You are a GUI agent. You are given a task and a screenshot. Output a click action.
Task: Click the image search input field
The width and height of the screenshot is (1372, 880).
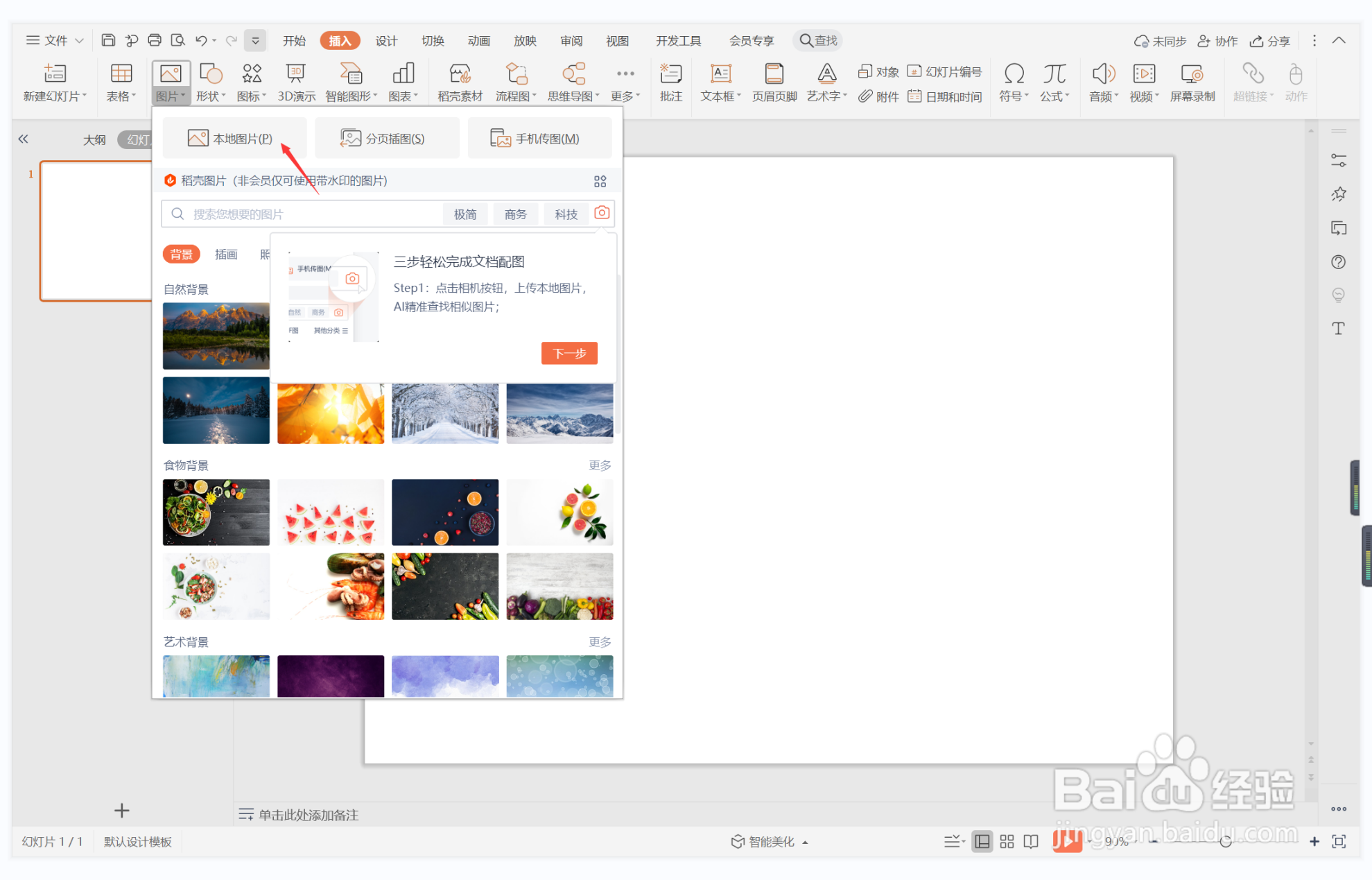click(305, 214)
